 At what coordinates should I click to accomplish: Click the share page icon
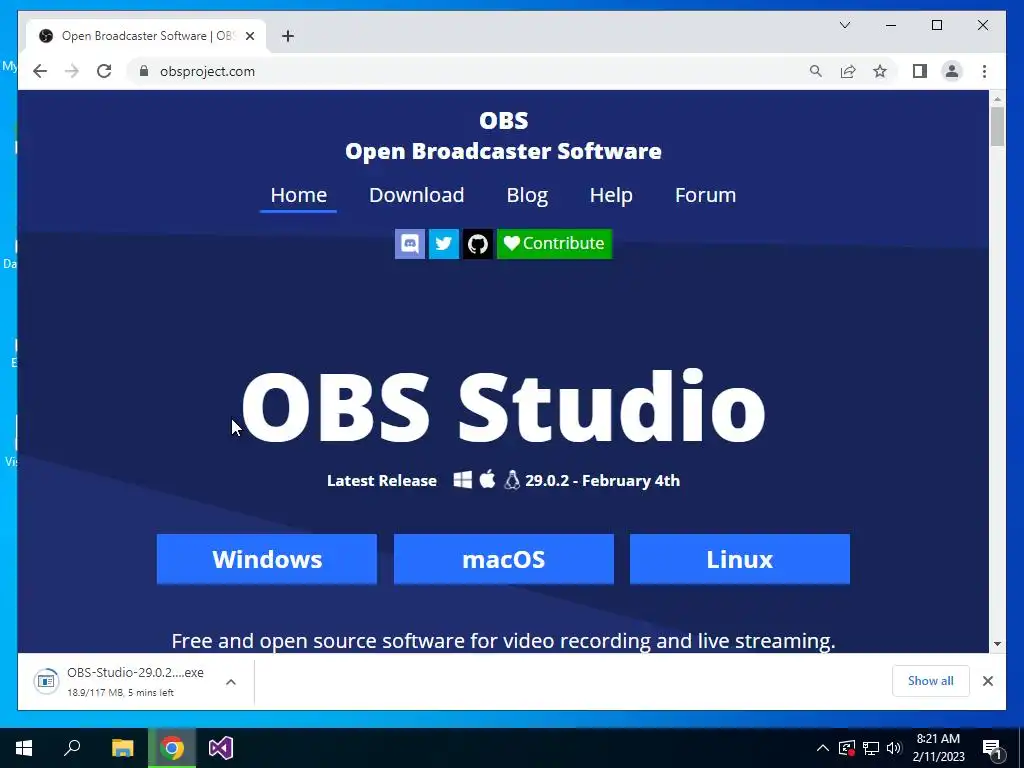click(x=848, y=71)
